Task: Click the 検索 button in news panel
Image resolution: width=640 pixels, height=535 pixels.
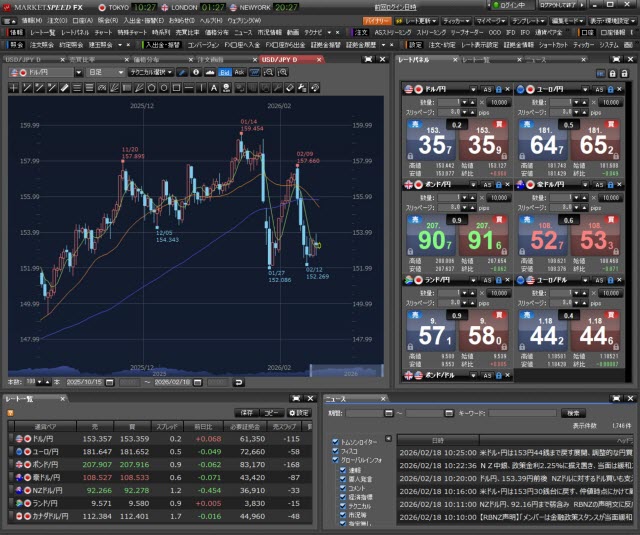Action: pyautogui.click(x=573, y=413)
